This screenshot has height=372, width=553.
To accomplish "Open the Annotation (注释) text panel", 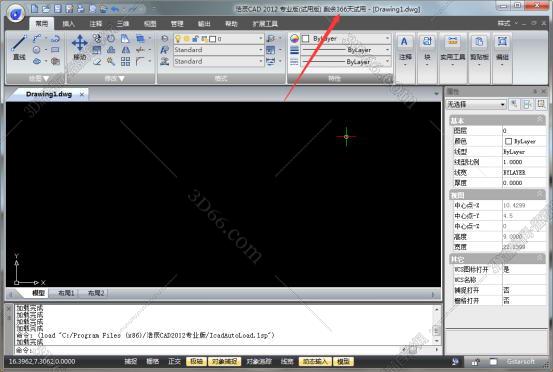I will click(405, 51).
